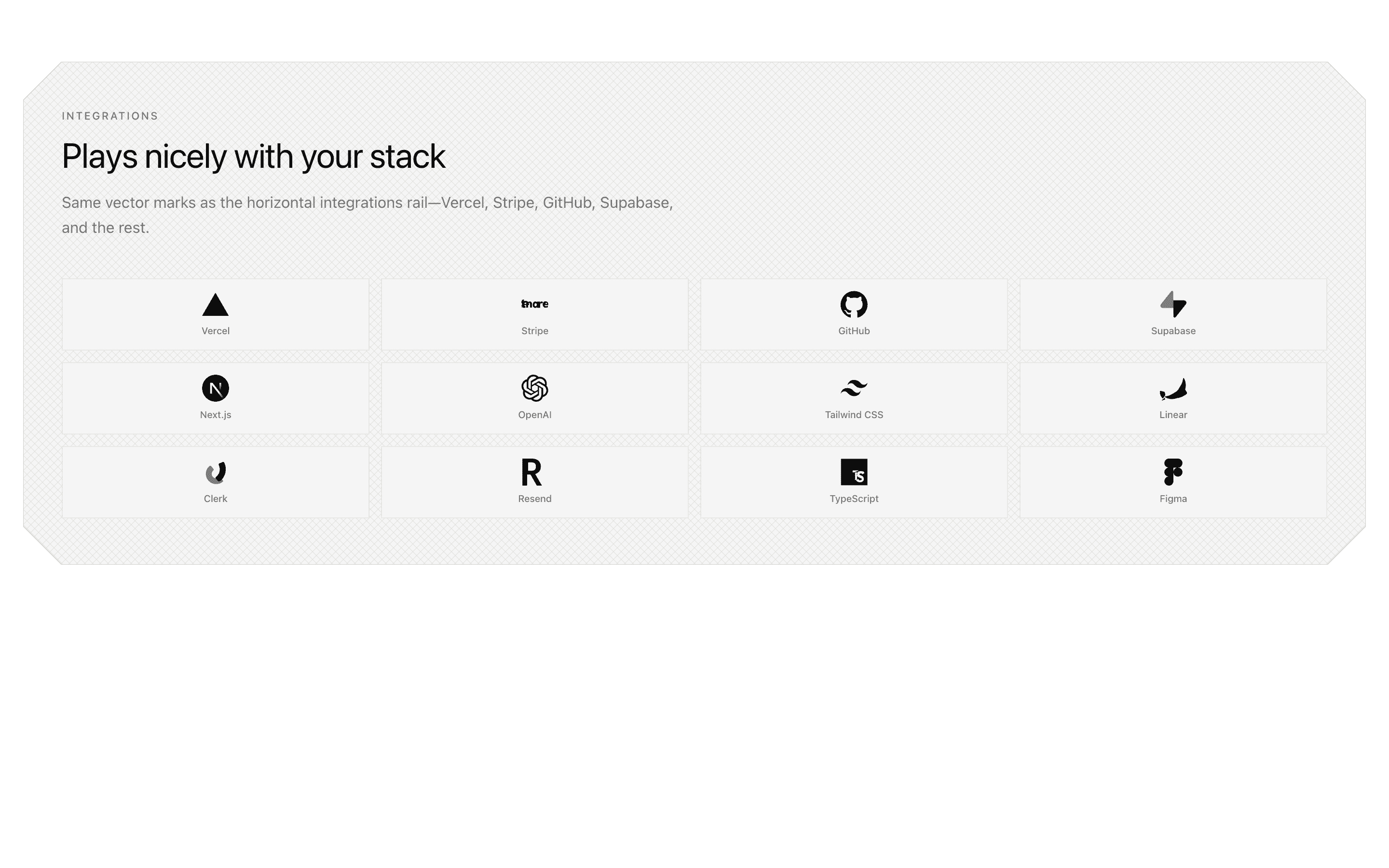Select the Supabase lightning bolt logo
Screen dimensions: 1389x868
click(1173, 305)
